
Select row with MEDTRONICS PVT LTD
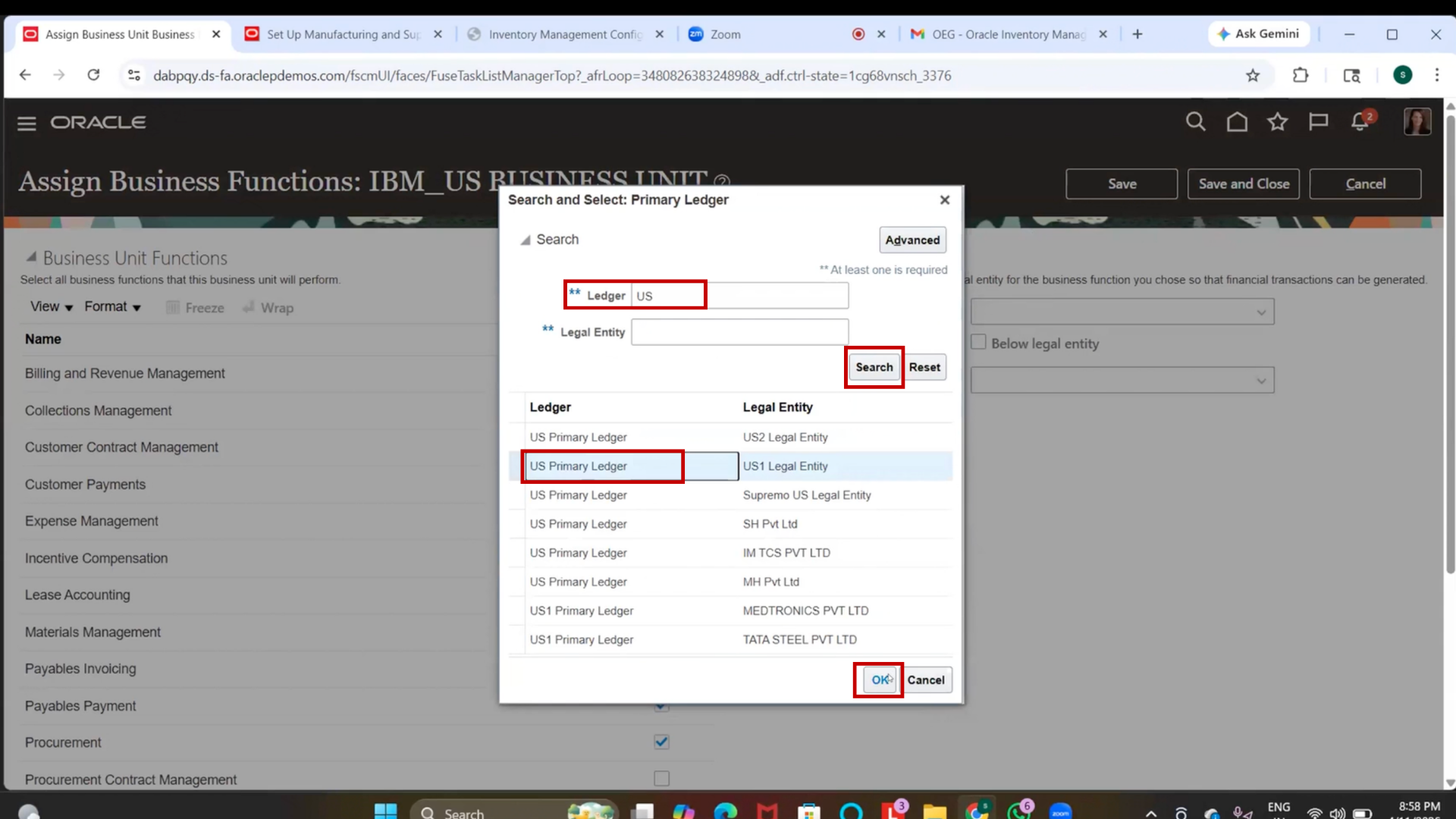(732, 610)
